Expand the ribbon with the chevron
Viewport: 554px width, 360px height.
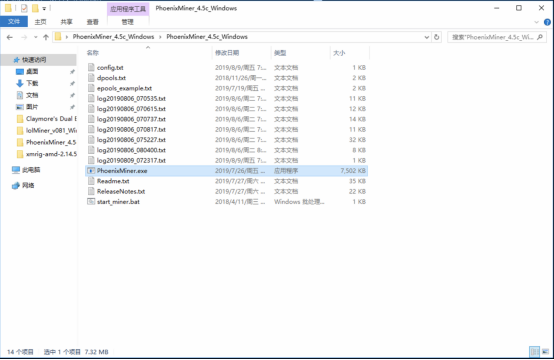pyautogui.click(x=536, y=22)
